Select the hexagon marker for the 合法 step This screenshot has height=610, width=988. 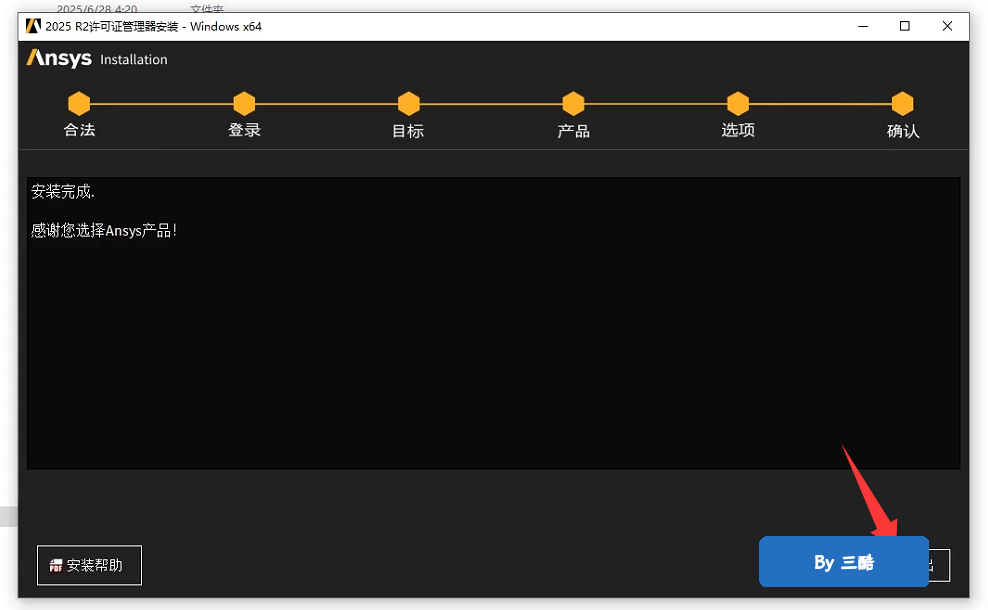point(79,103)
